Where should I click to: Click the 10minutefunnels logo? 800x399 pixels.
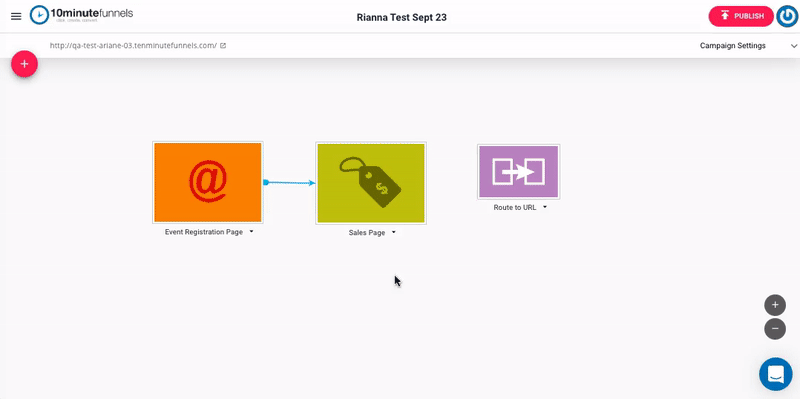[82, 15]
